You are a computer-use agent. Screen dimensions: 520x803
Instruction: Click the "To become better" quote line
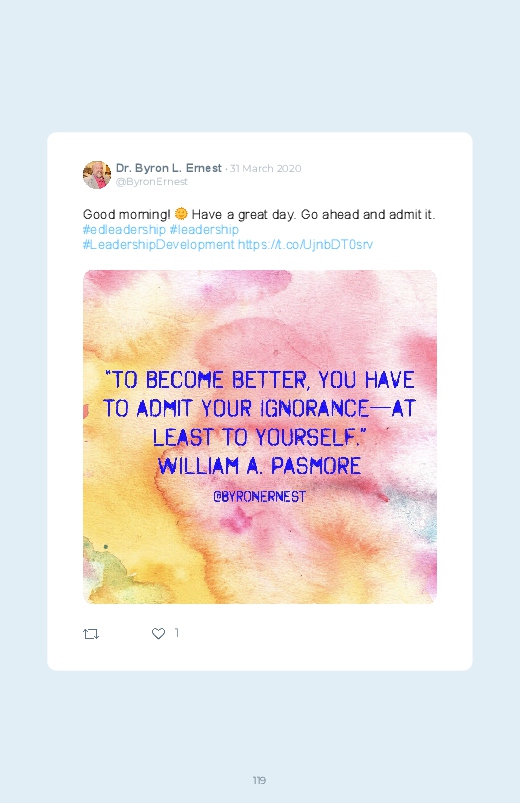coord(259,380)
